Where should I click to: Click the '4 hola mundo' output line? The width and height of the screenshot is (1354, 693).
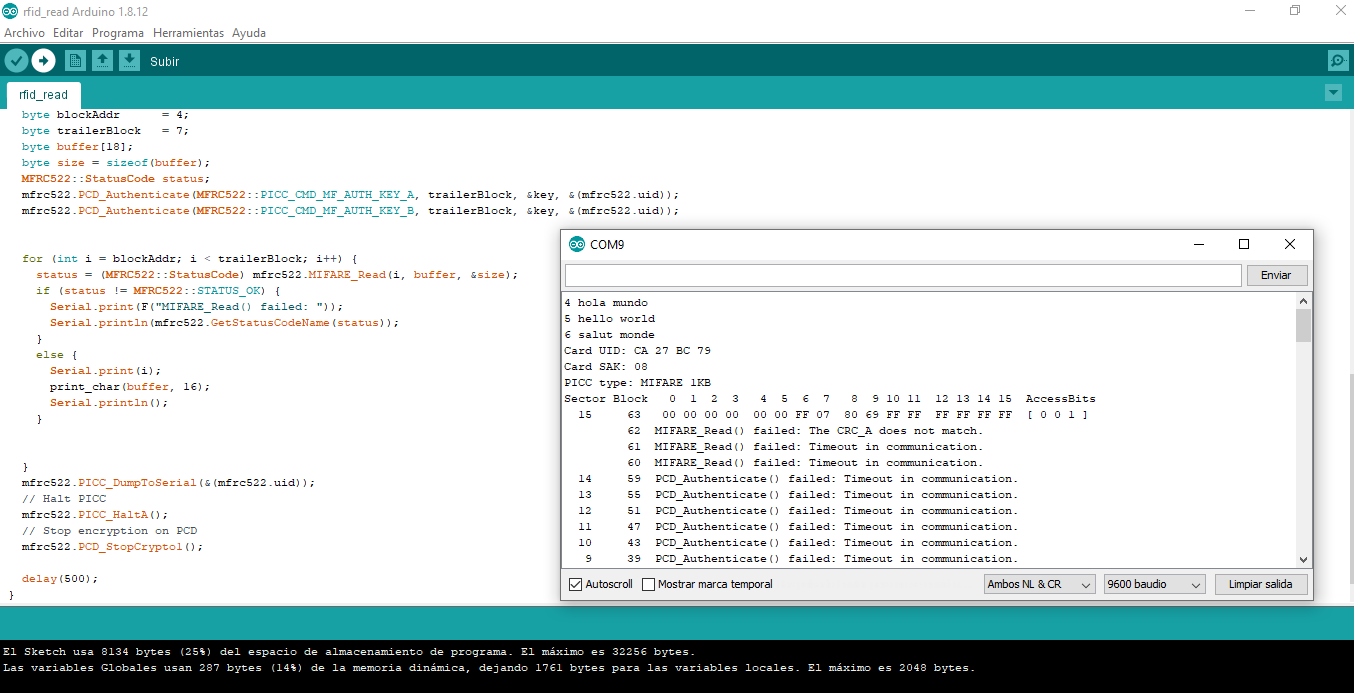click(606, 303)
